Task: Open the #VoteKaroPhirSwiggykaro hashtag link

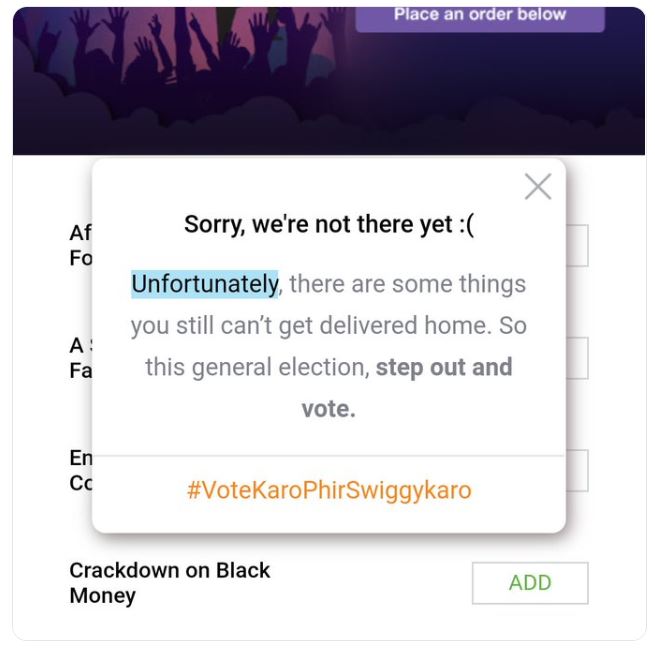Action: tap(329, 491)
